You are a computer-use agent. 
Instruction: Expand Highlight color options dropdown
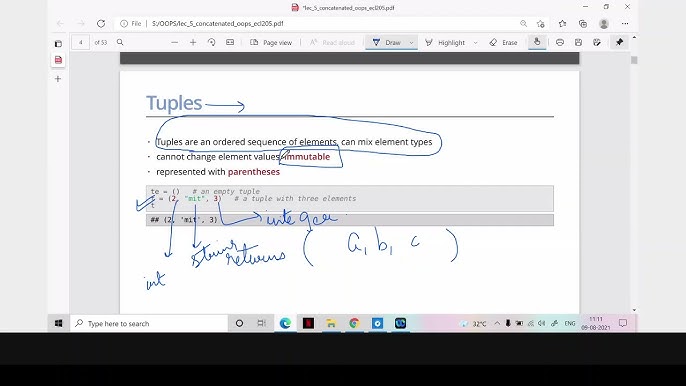(476, 42)
